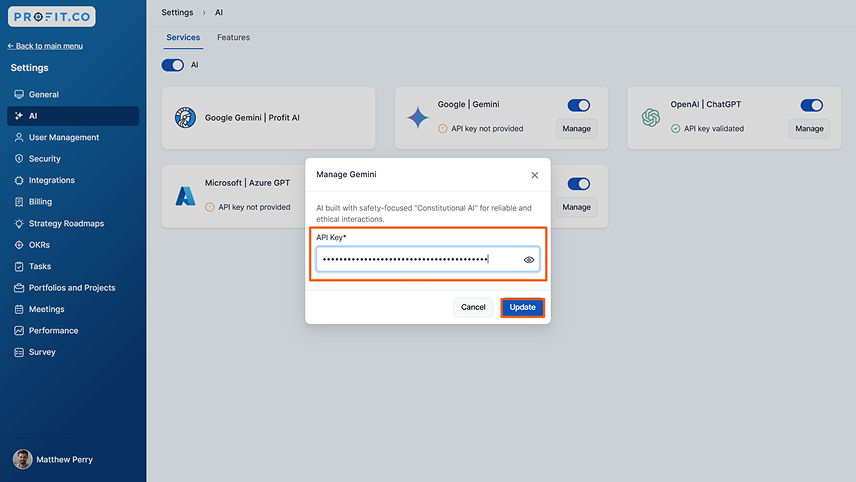Click Matthew Perry profile avatar
This screenshot has width=856, height=482.
click(x=22, y=460)
